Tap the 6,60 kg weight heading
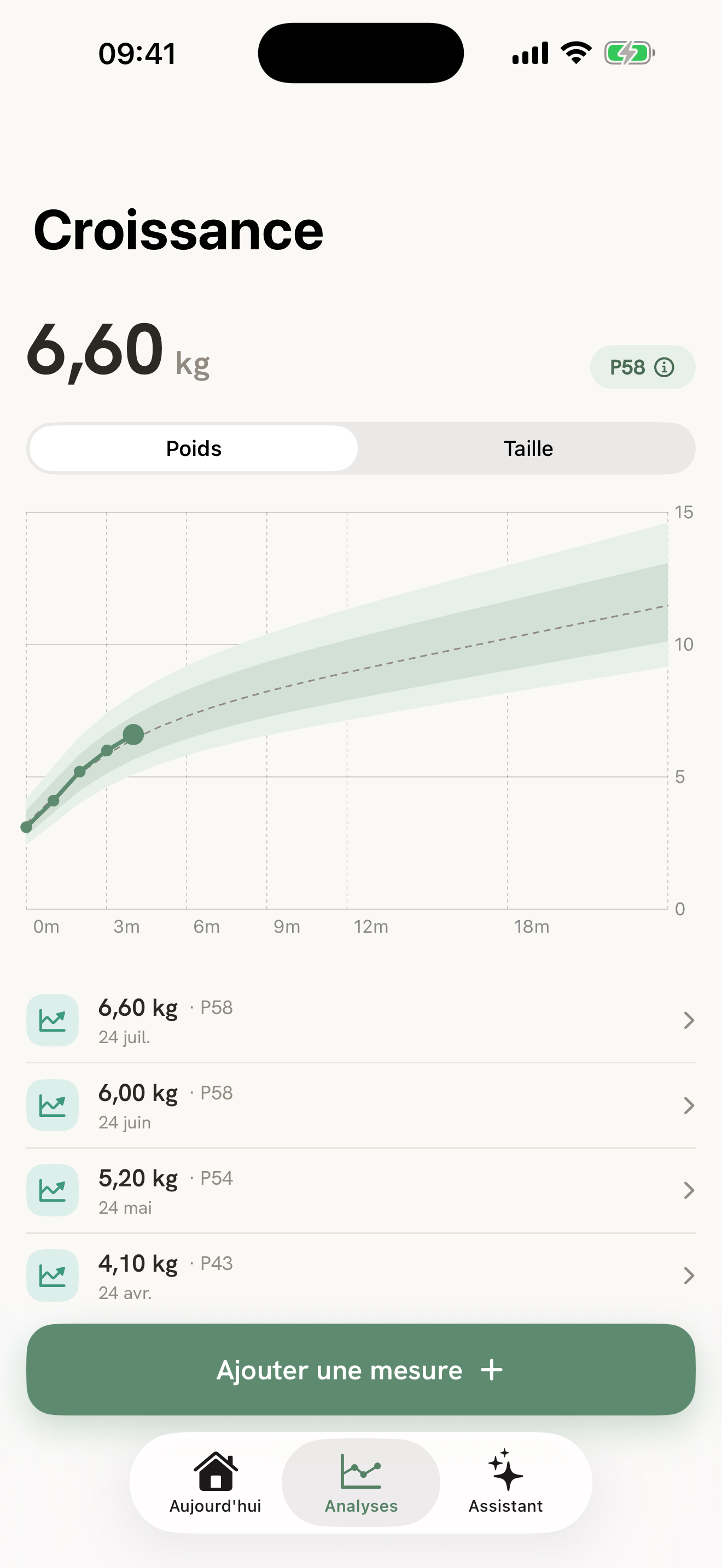The image size is (722, 1568). click(x=118, y=351)
